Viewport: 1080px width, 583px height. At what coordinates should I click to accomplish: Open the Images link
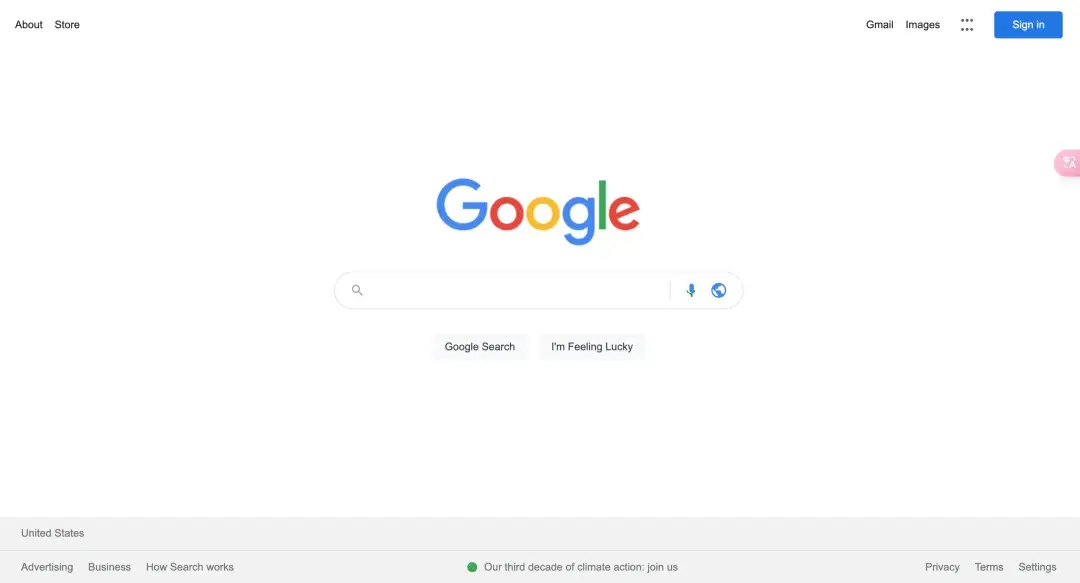922,25
